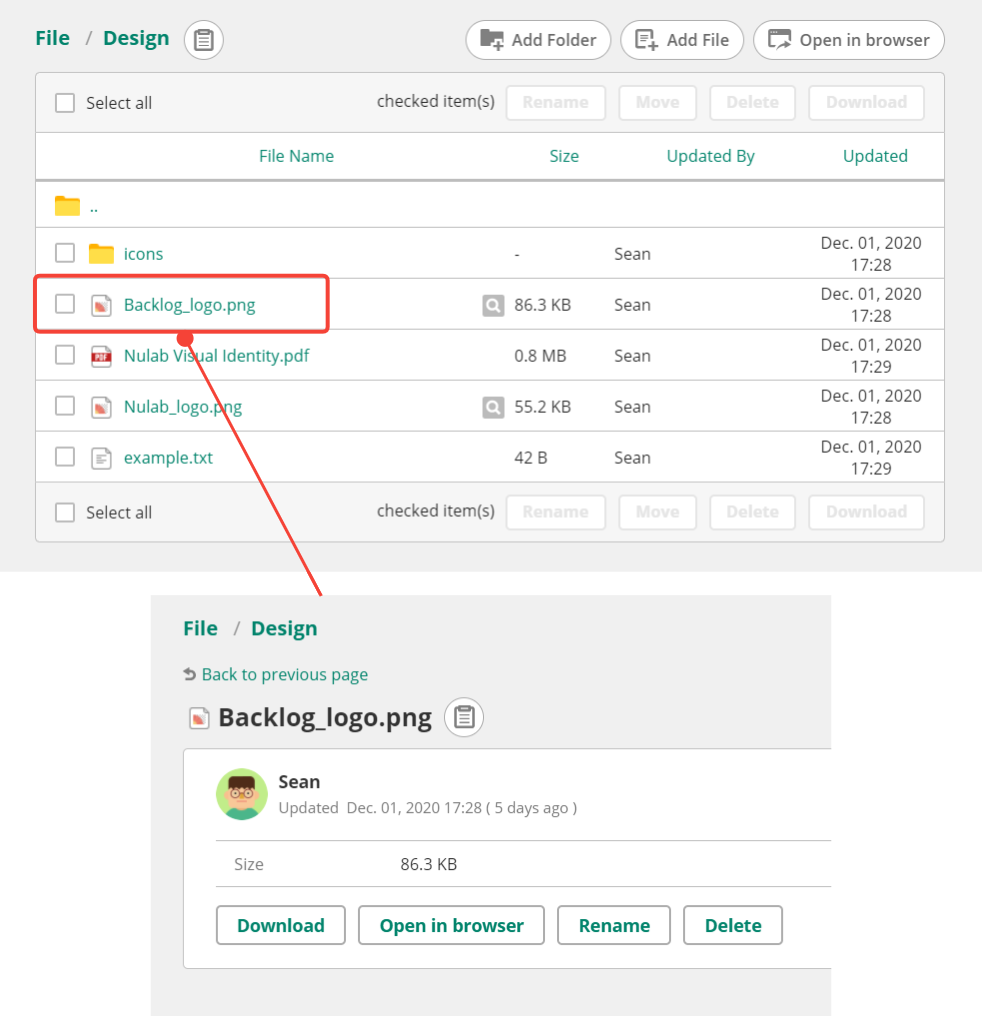983x1017 pixels.
Task: Click the Add Folder button
Action: point(538,40)
